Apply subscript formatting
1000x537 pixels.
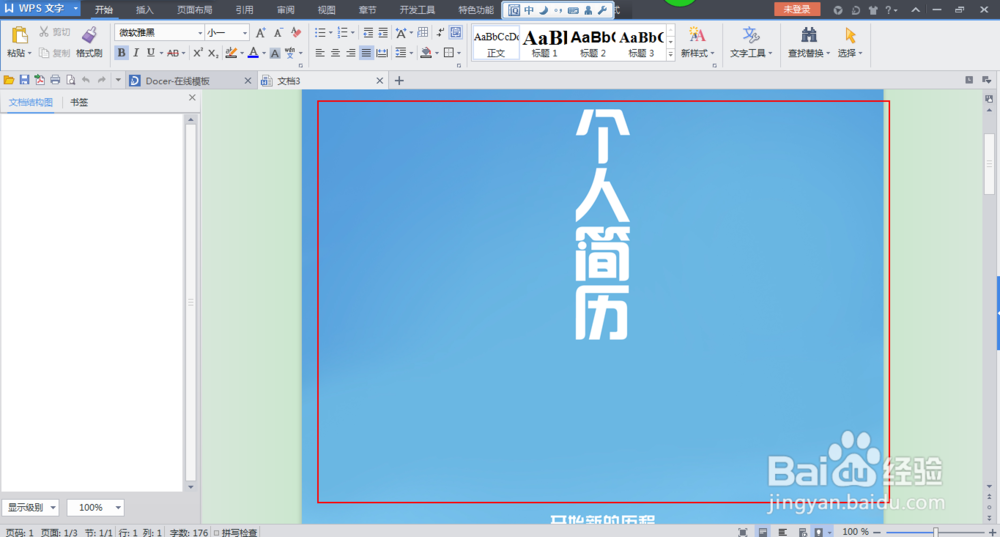213,53
